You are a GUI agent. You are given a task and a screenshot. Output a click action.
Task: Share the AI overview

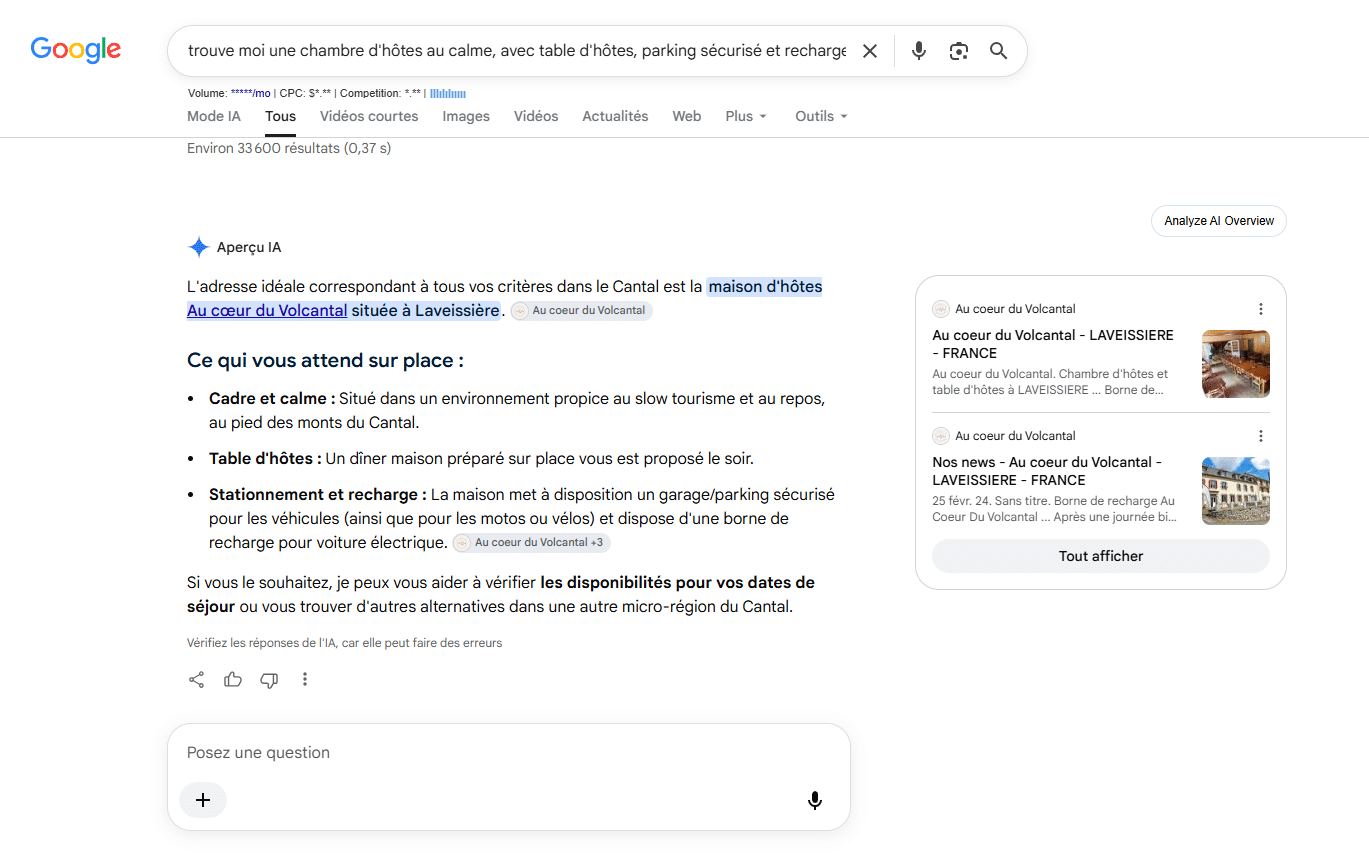(197, 680)
